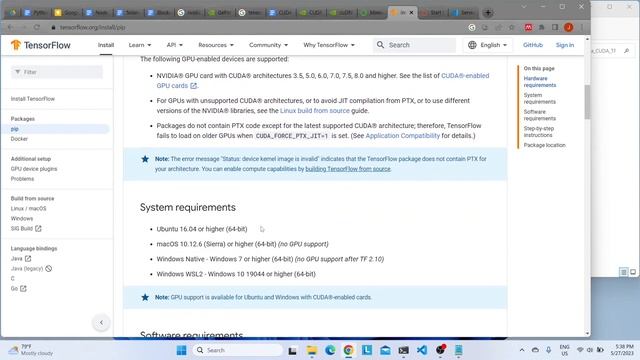Screen dimensions: 640x360
Task: Open Visual Studio Code from the taskbar
Action: point(422,350)
